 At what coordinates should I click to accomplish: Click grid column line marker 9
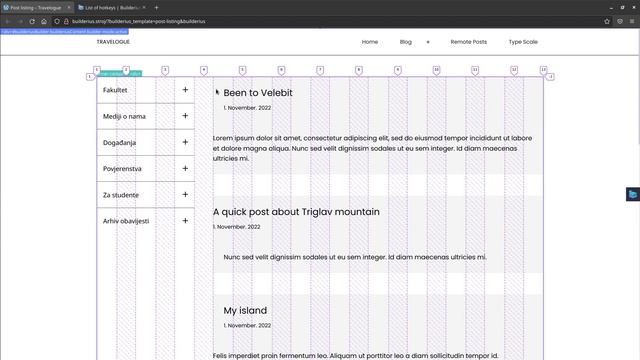[398, 71]
